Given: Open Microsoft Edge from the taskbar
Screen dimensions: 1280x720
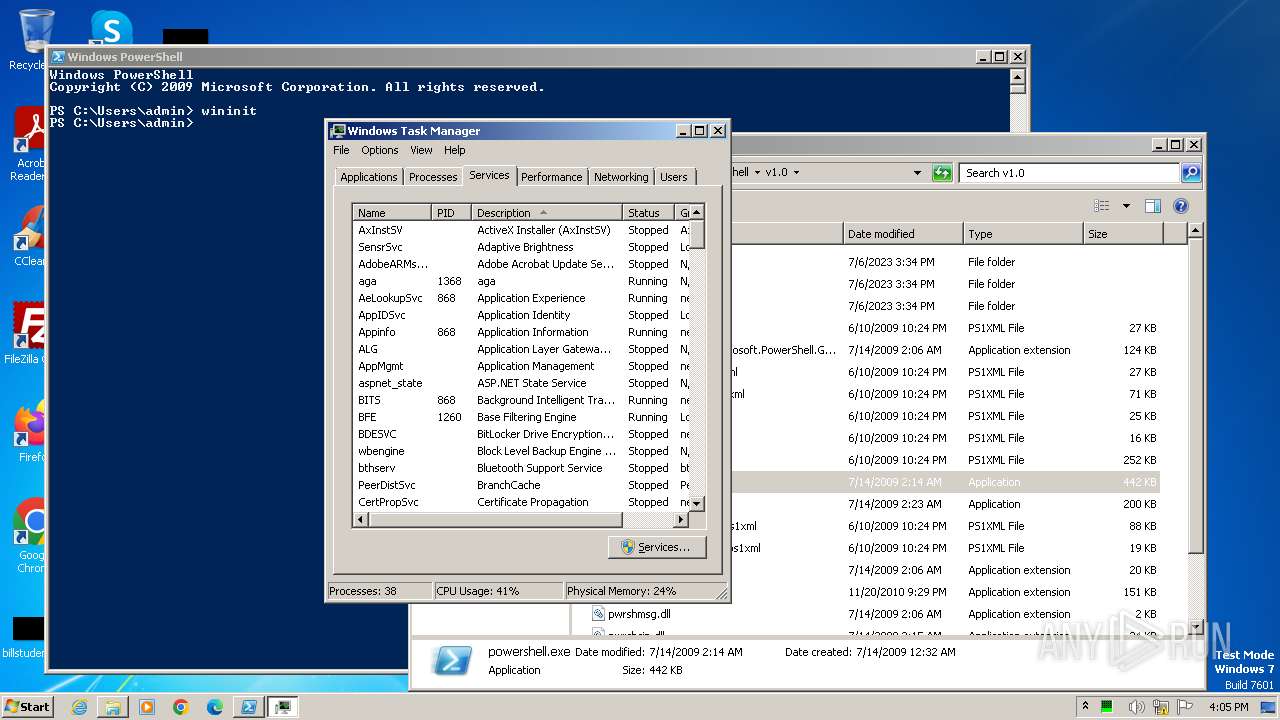Looking at the screenshot, I should (x=215, y=707).
